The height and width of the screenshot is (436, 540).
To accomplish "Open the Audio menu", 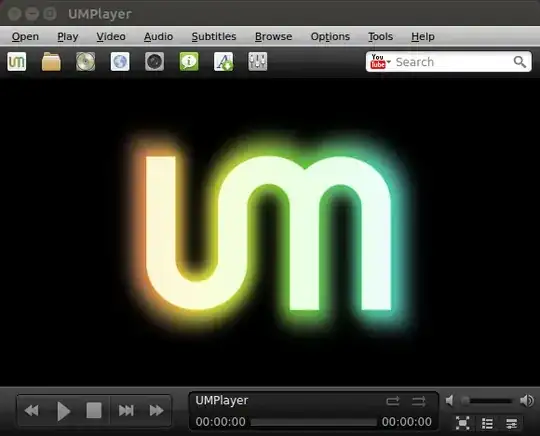I will click(x=158, y=37).
